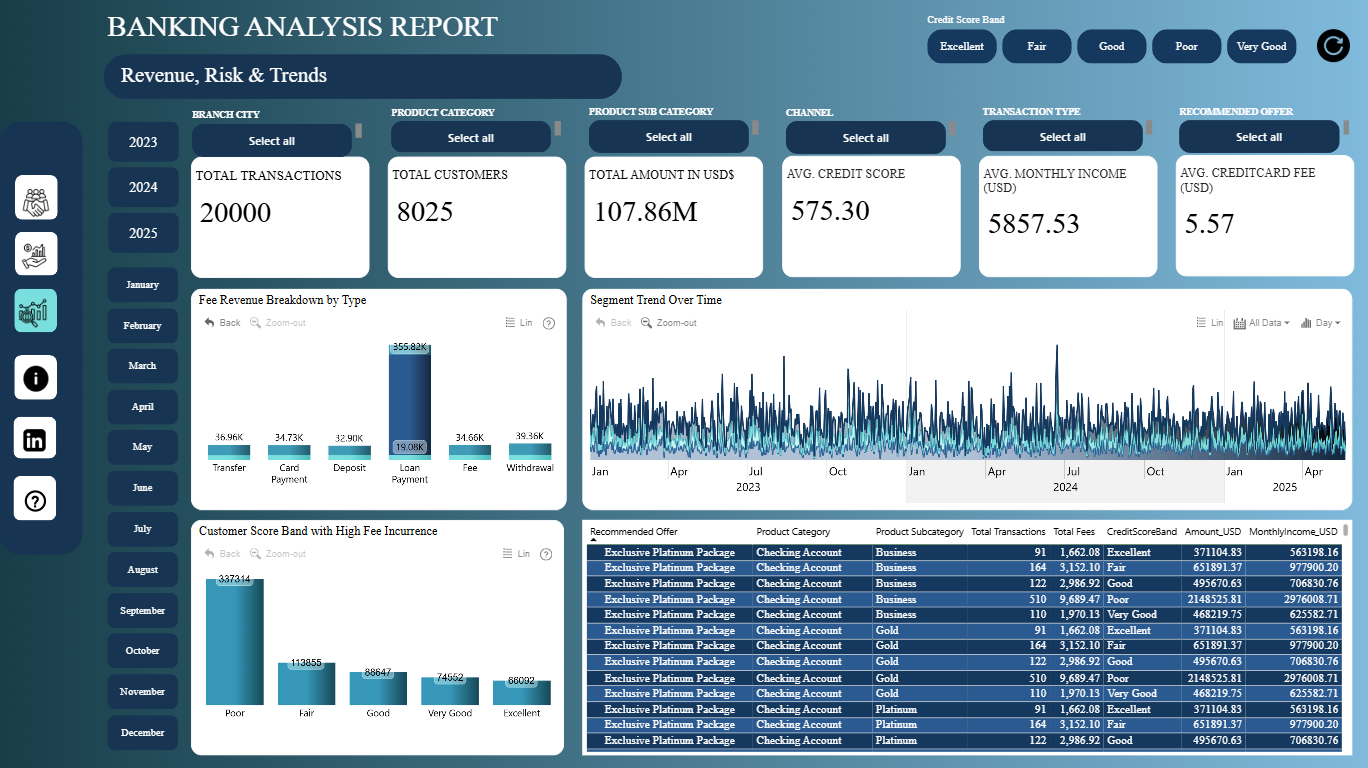Select the February month filter
Image resolution: width=1368 pixels, height=768 pixels.
tap(143, 326)
